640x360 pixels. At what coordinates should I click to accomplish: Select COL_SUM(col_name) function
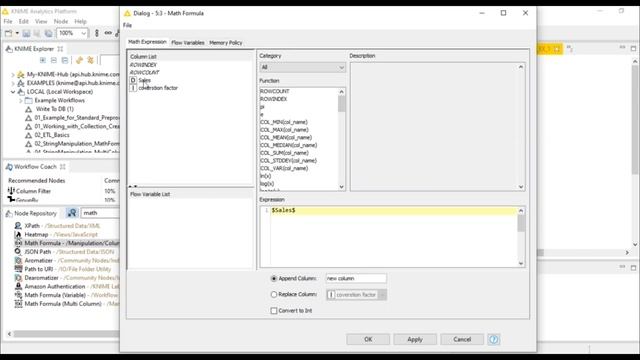click(284, 153)
